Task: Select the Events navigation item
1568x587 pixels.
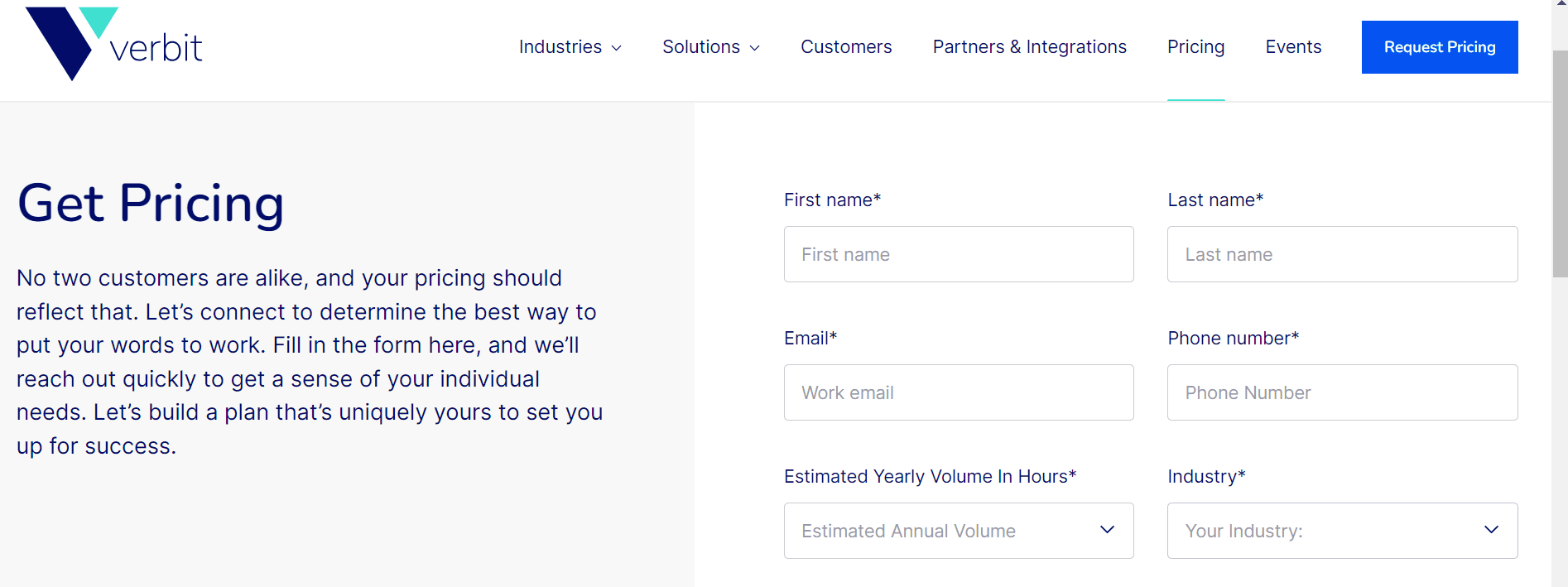Action: pyautogui.click(x=1293, y=47)
